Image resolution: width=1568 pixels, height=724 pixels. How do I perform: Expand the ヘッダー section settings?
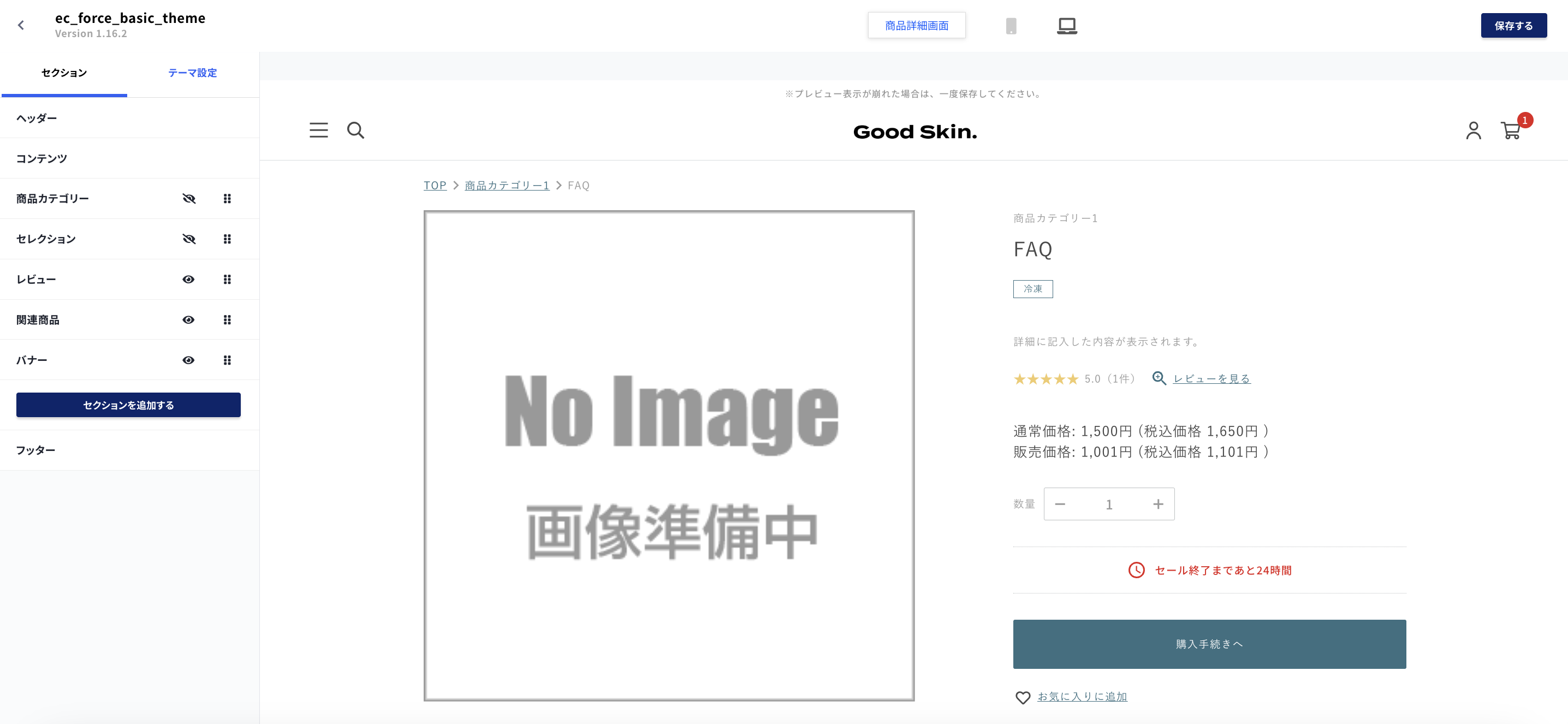coord(36,117)
